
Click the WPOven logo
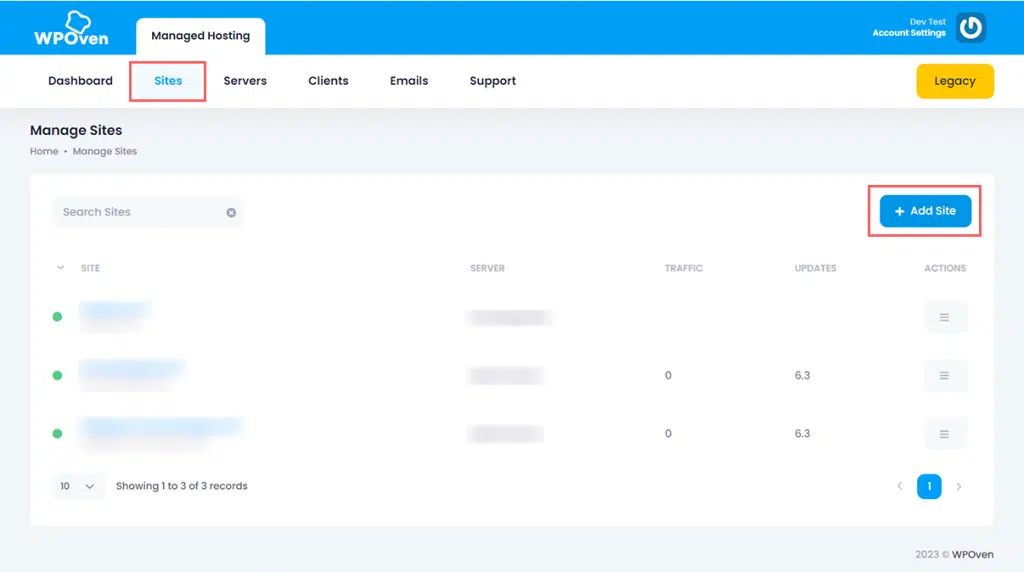[x=71, y=29]
